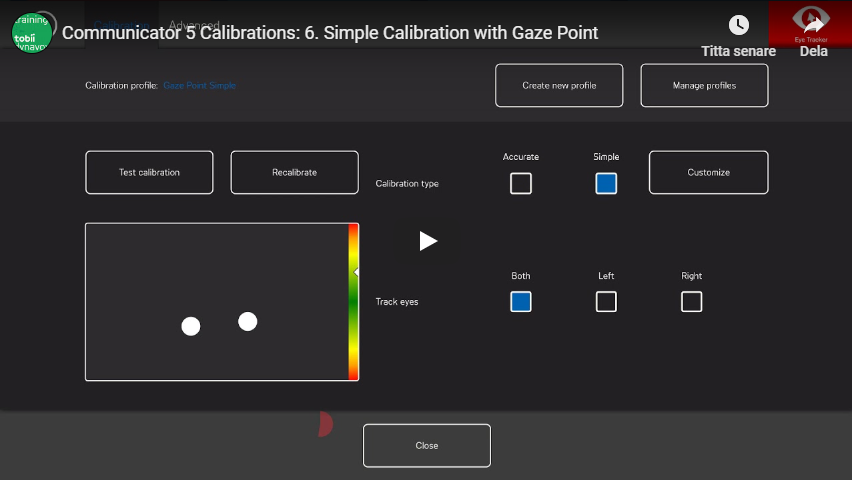Open the Tobii Dynavox channel logo

tap(31, 33)
